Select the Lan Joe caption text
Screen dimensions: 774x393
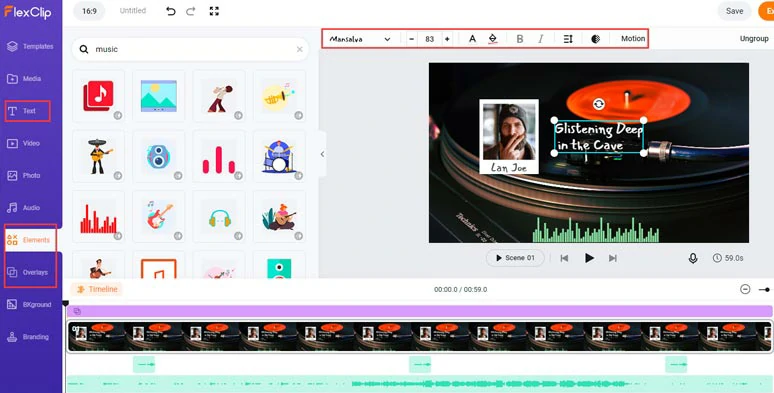click(508, 167)
